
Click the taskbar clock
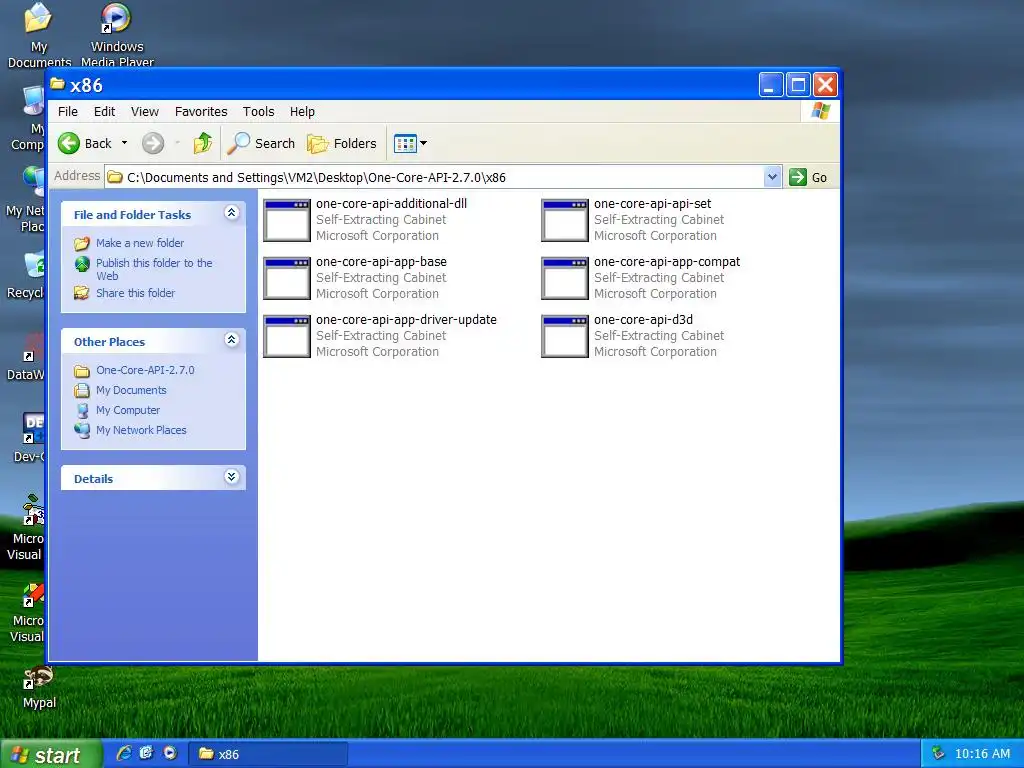coord(982,754)
